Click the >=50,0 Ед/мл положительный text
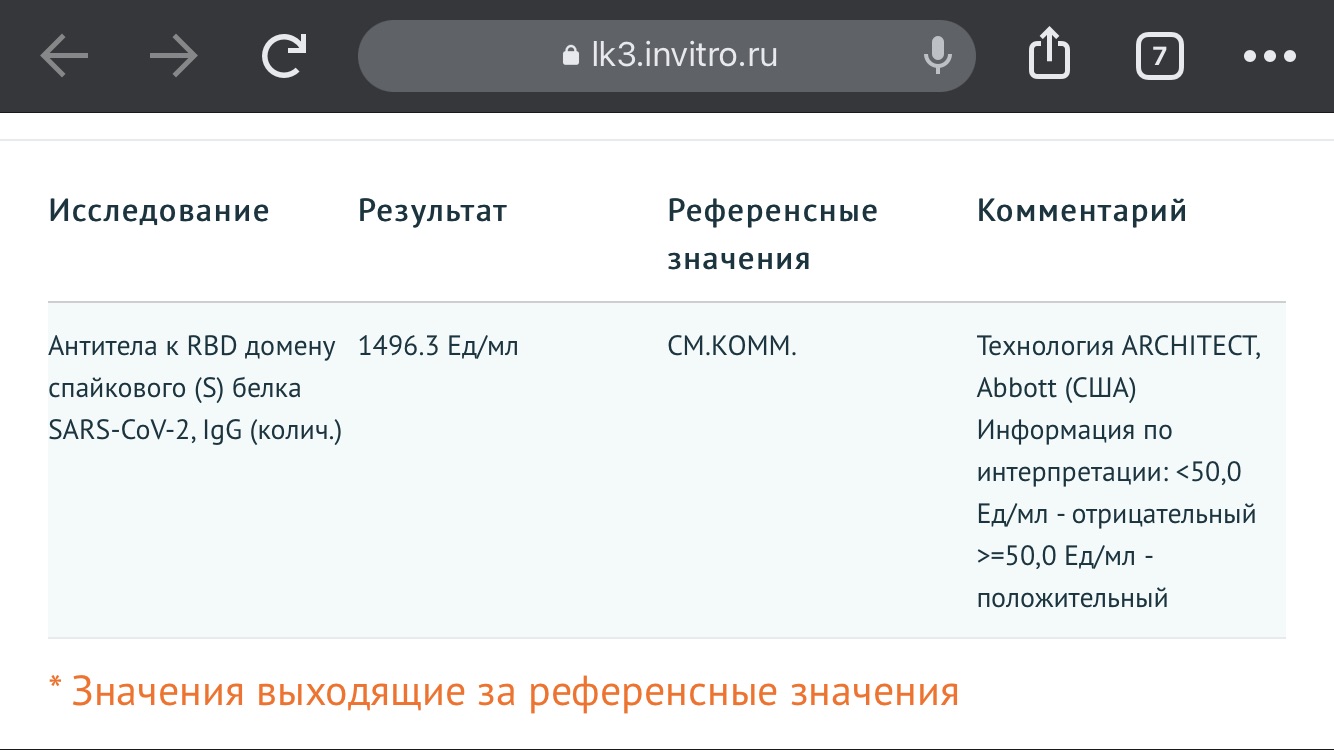1334x750 pixels. click(x=1073, y=578)
